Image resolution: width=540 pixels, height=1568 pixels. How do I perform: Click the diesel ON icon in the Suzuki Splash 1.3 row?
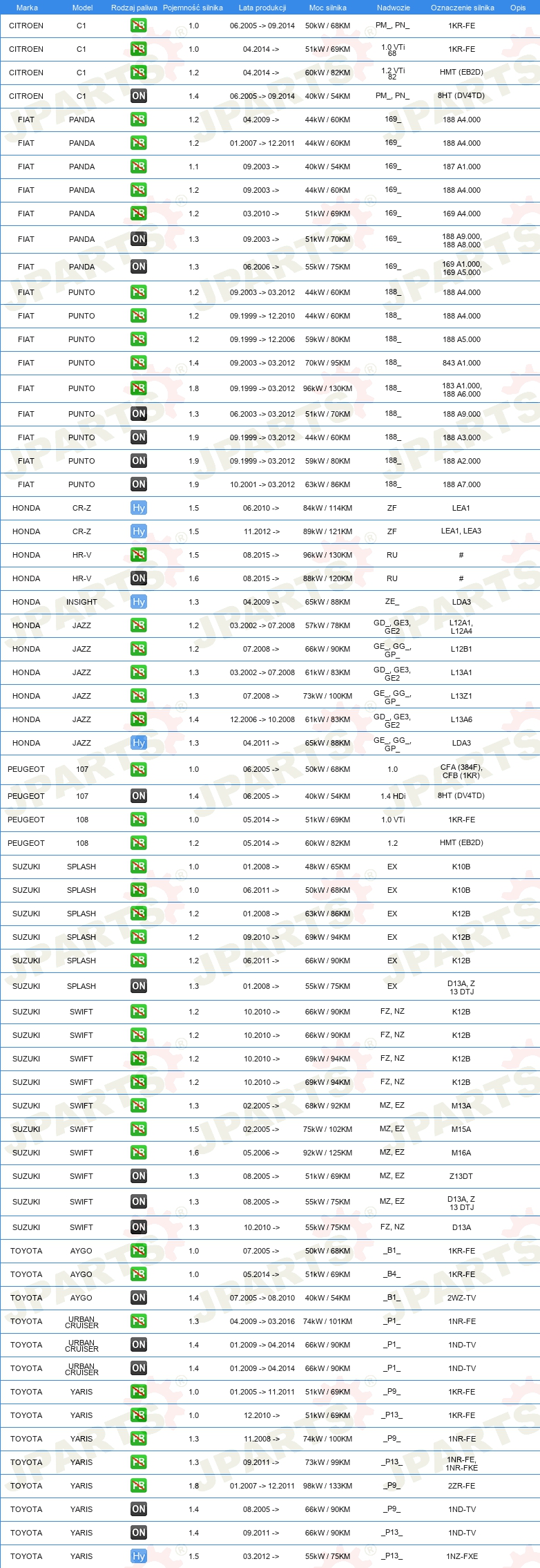pyautogui.click(x=139, y=986)
